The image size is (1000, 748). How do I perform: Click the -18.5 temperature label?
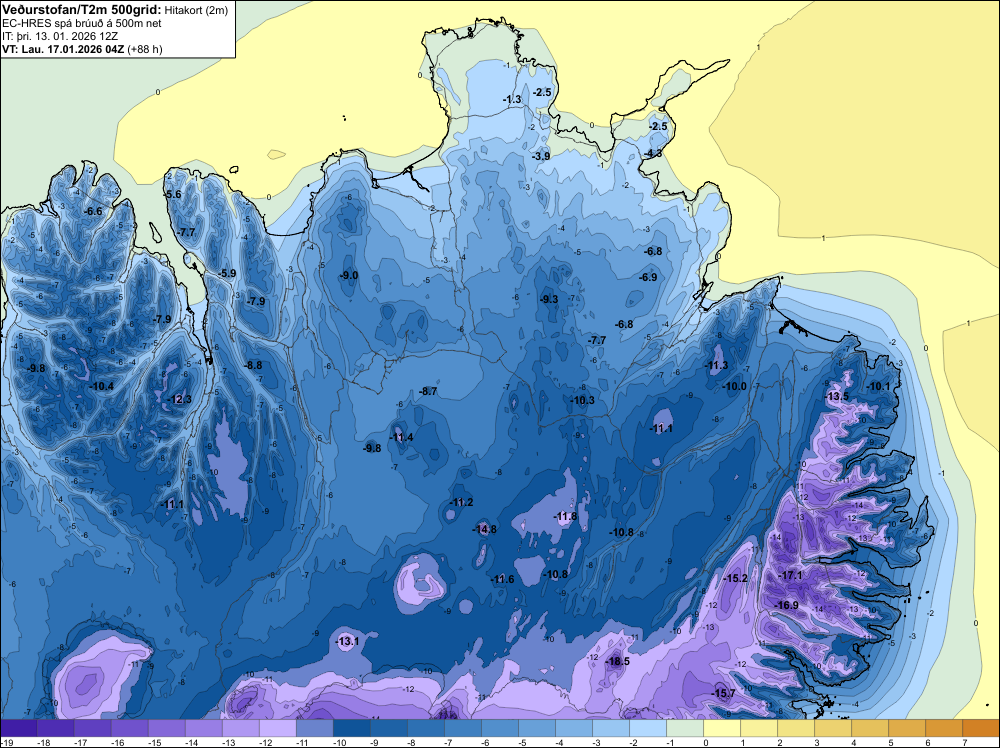pyautogui.click(x=618, y=661)
